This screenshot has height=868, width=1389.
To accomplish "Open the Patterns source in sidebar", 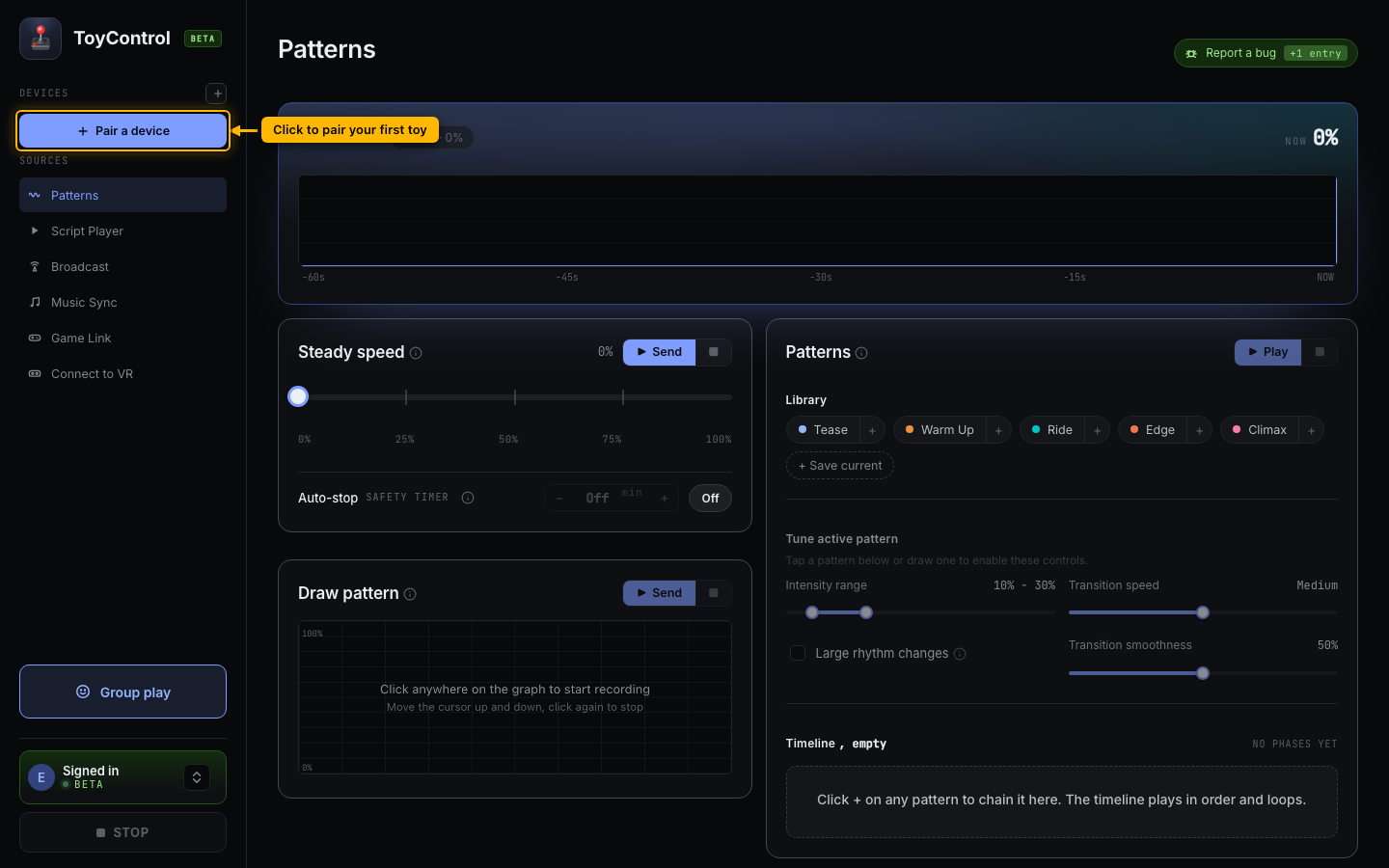I will [x=123, y=195].
